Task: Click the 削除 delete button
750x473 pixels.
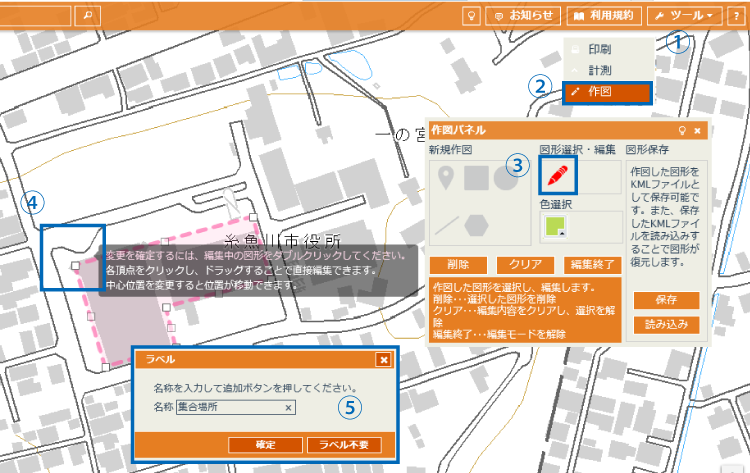Action: coord(458,265)
